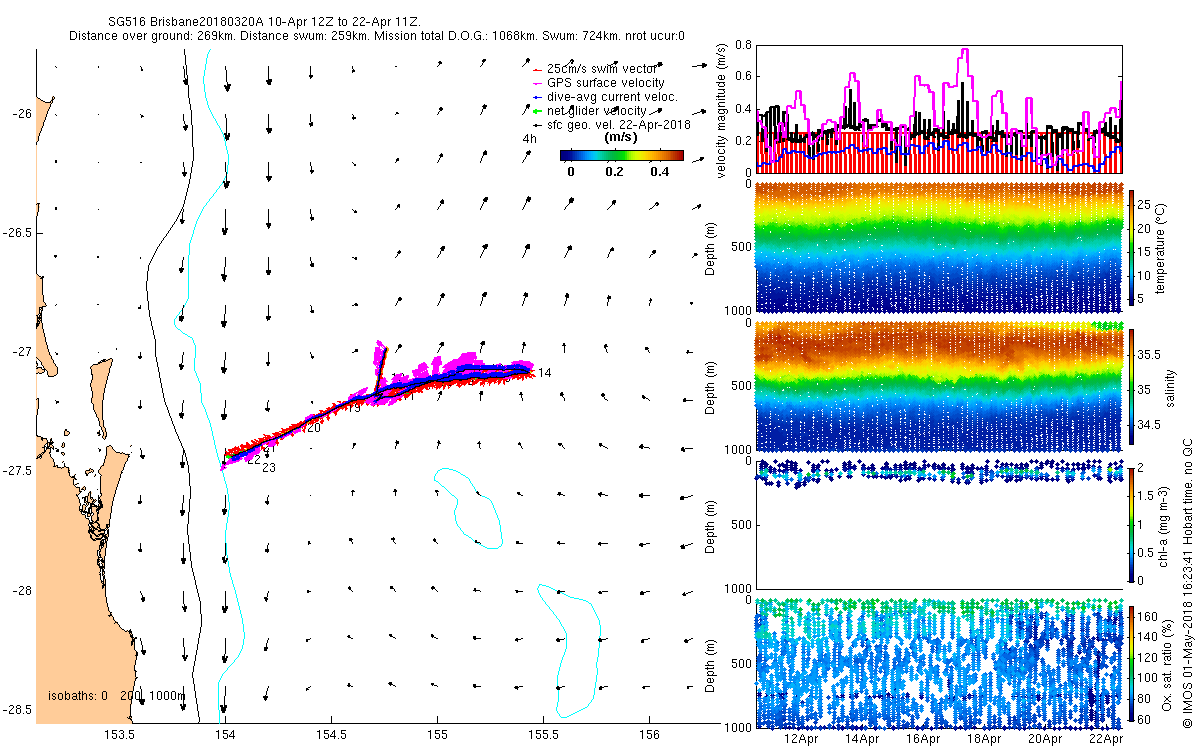Screen dimensions: 1200x750
Task: Click legend entry 'dive-avg current veloc.'
Action: click(613, 96)
